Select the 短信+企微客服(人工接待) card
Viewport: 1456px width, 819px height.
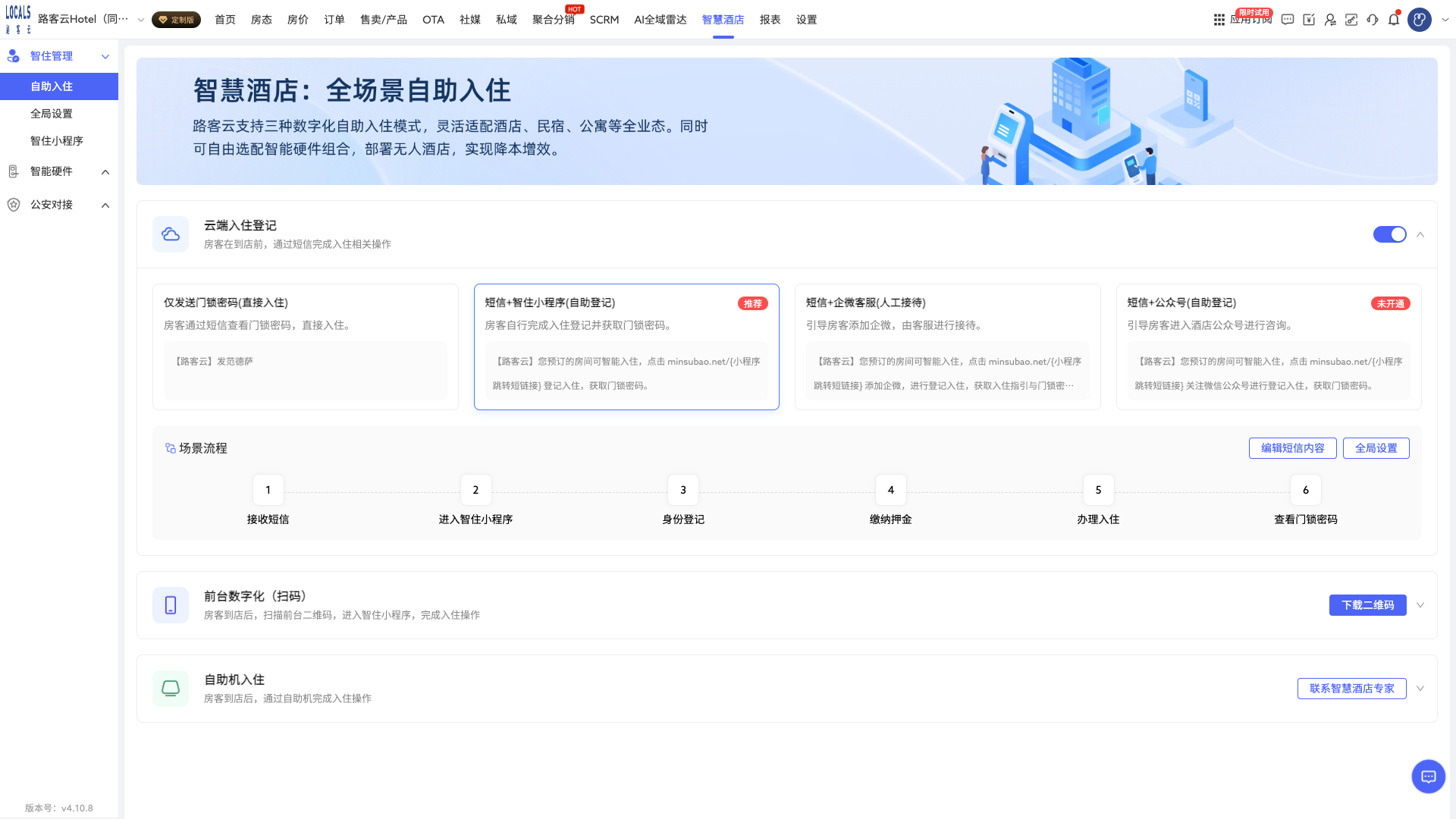point(948,347)
